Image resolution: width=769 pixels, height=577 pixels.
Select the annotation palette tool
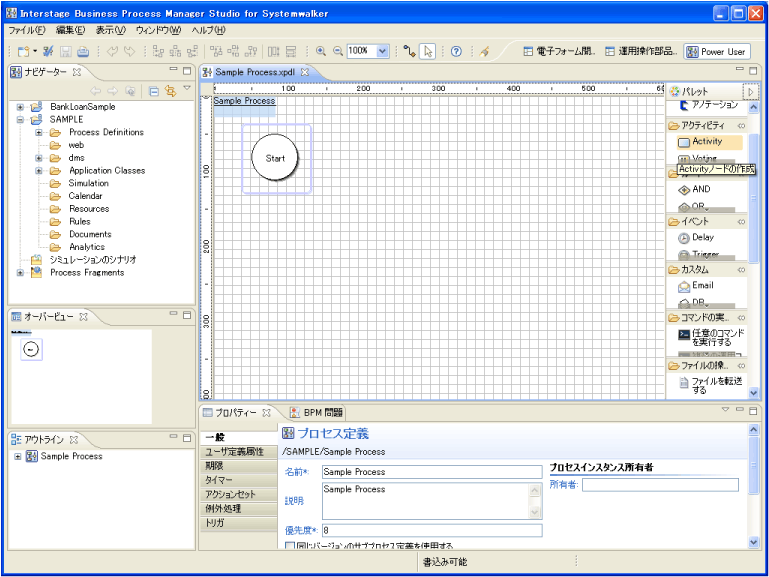pos(709,105)
